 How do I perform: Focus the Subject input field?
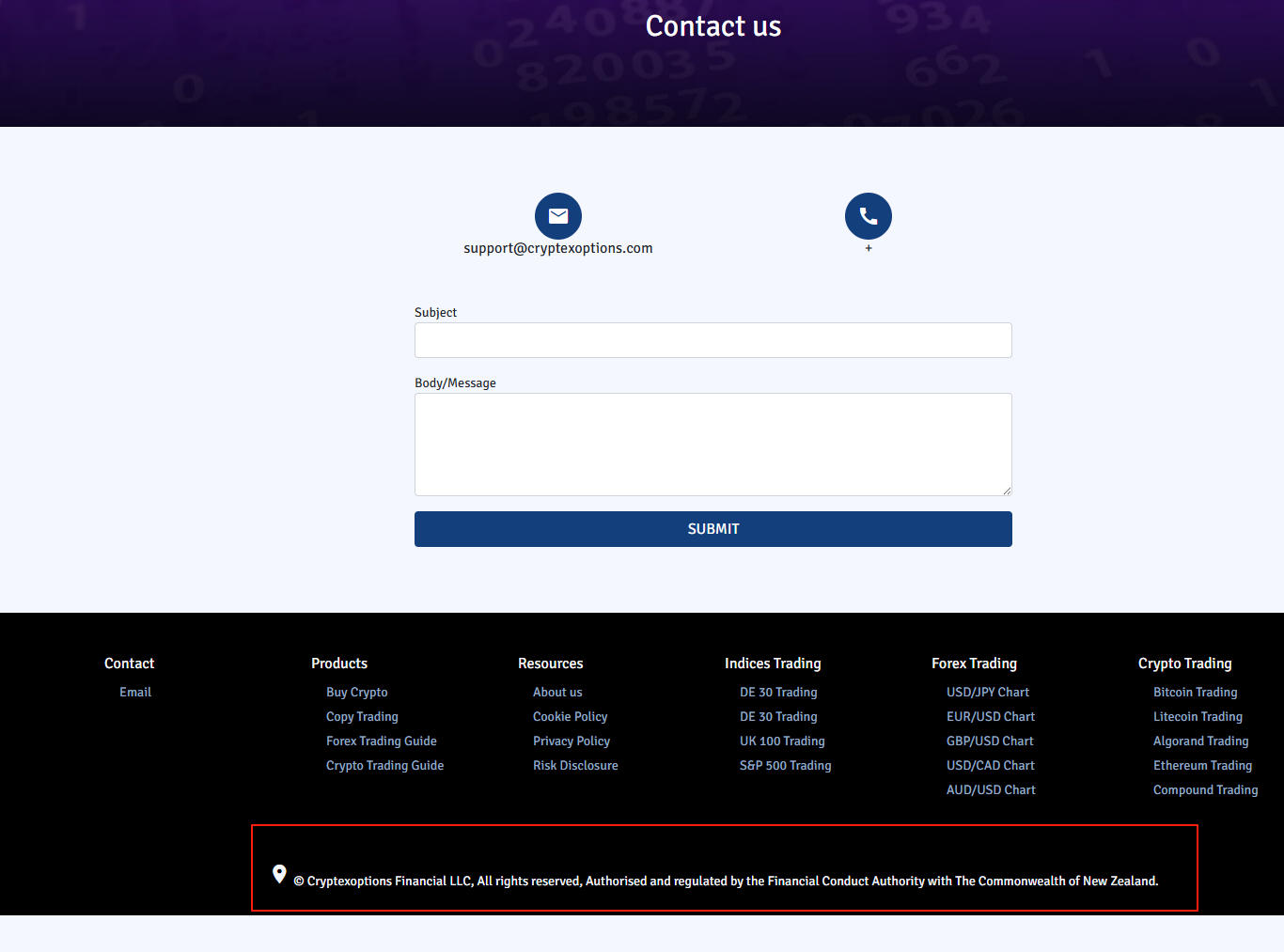(x=712, y=340)
